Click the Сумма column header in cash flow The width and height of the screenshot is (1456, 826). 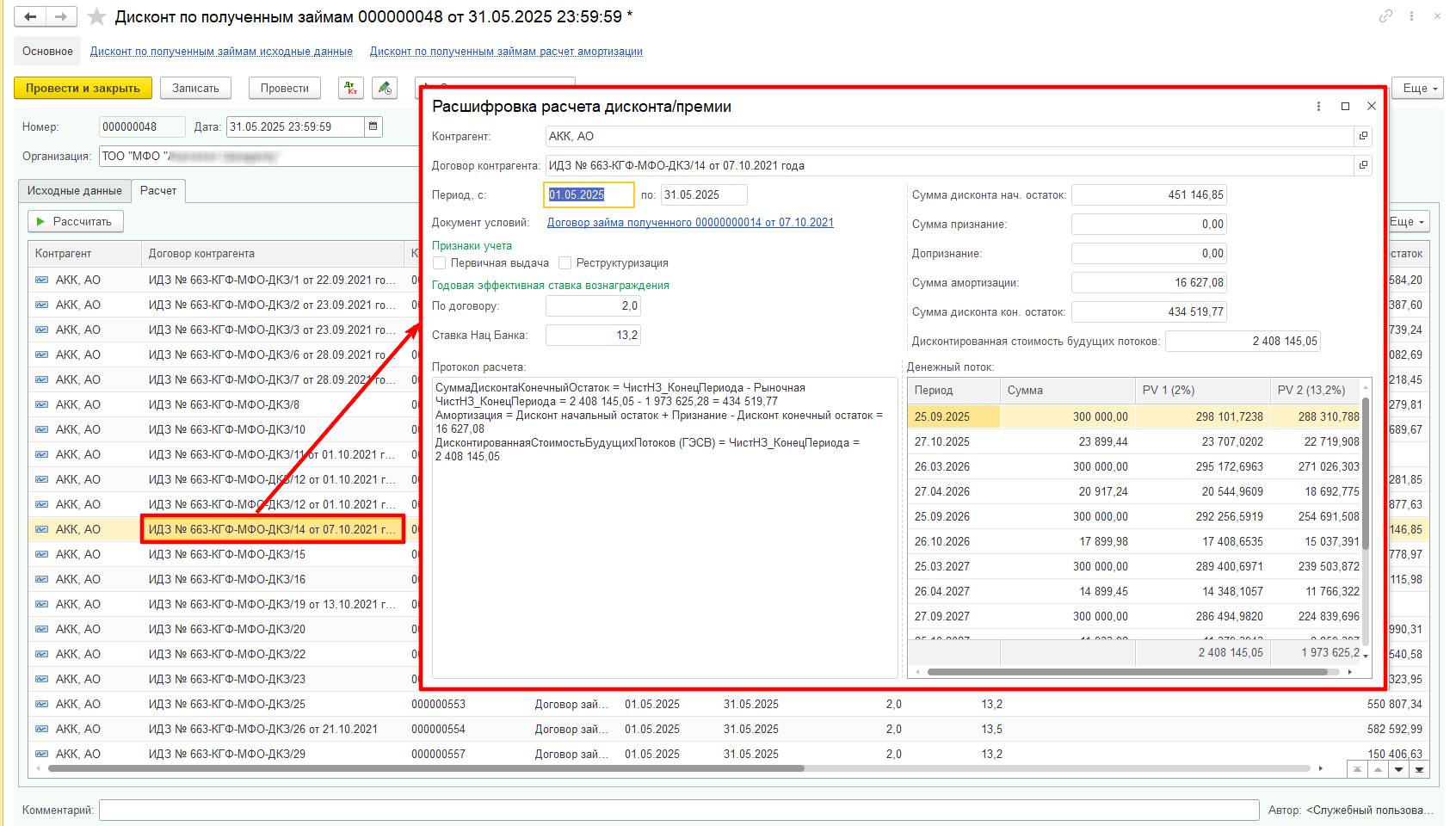1068,390
